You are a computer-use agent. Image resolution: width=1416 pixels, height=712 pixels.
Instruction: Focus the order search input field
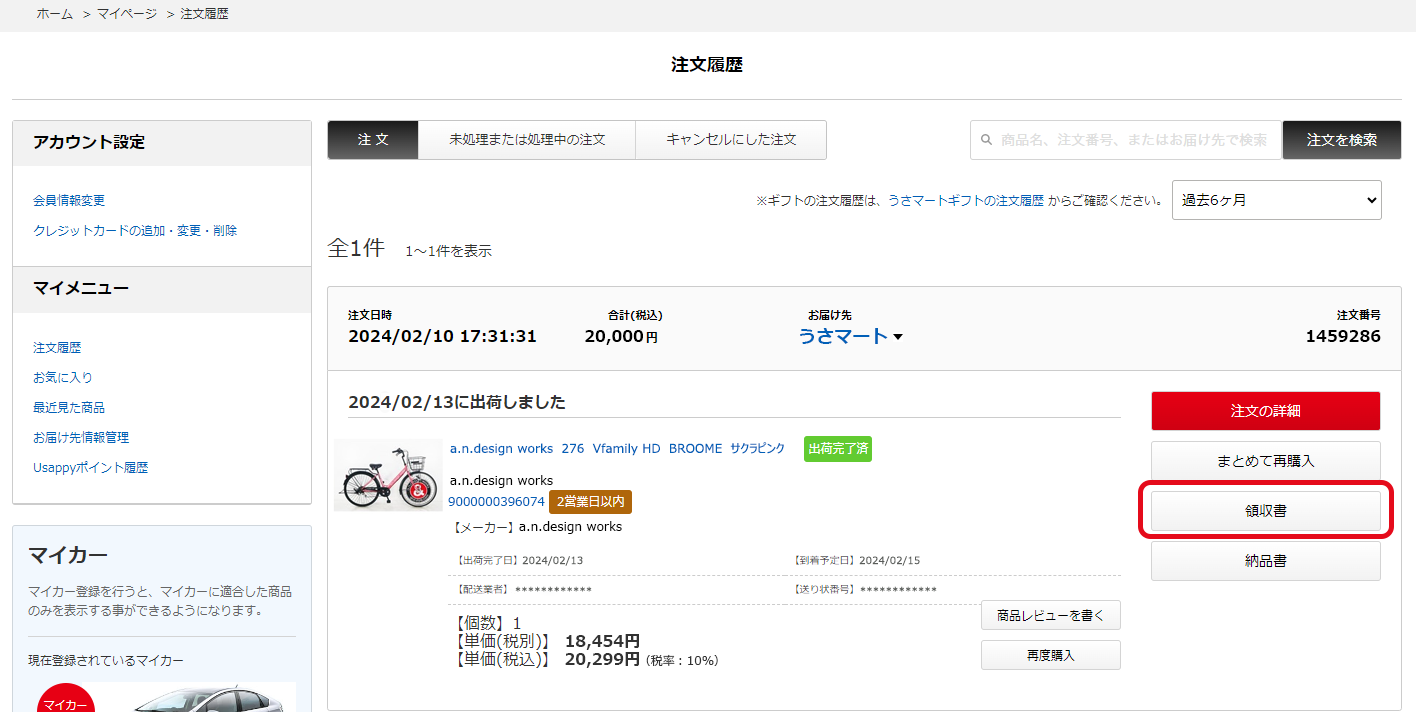click(1126, 140)
